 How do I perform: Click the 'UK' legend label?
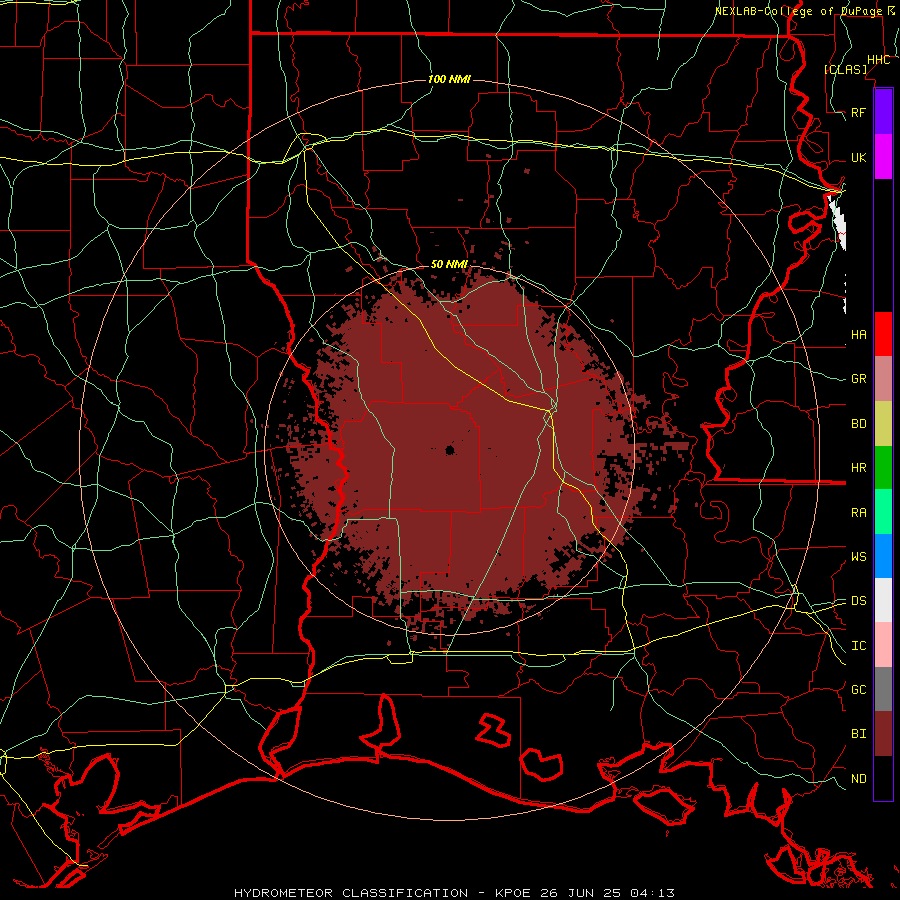[x=859, y=157]
